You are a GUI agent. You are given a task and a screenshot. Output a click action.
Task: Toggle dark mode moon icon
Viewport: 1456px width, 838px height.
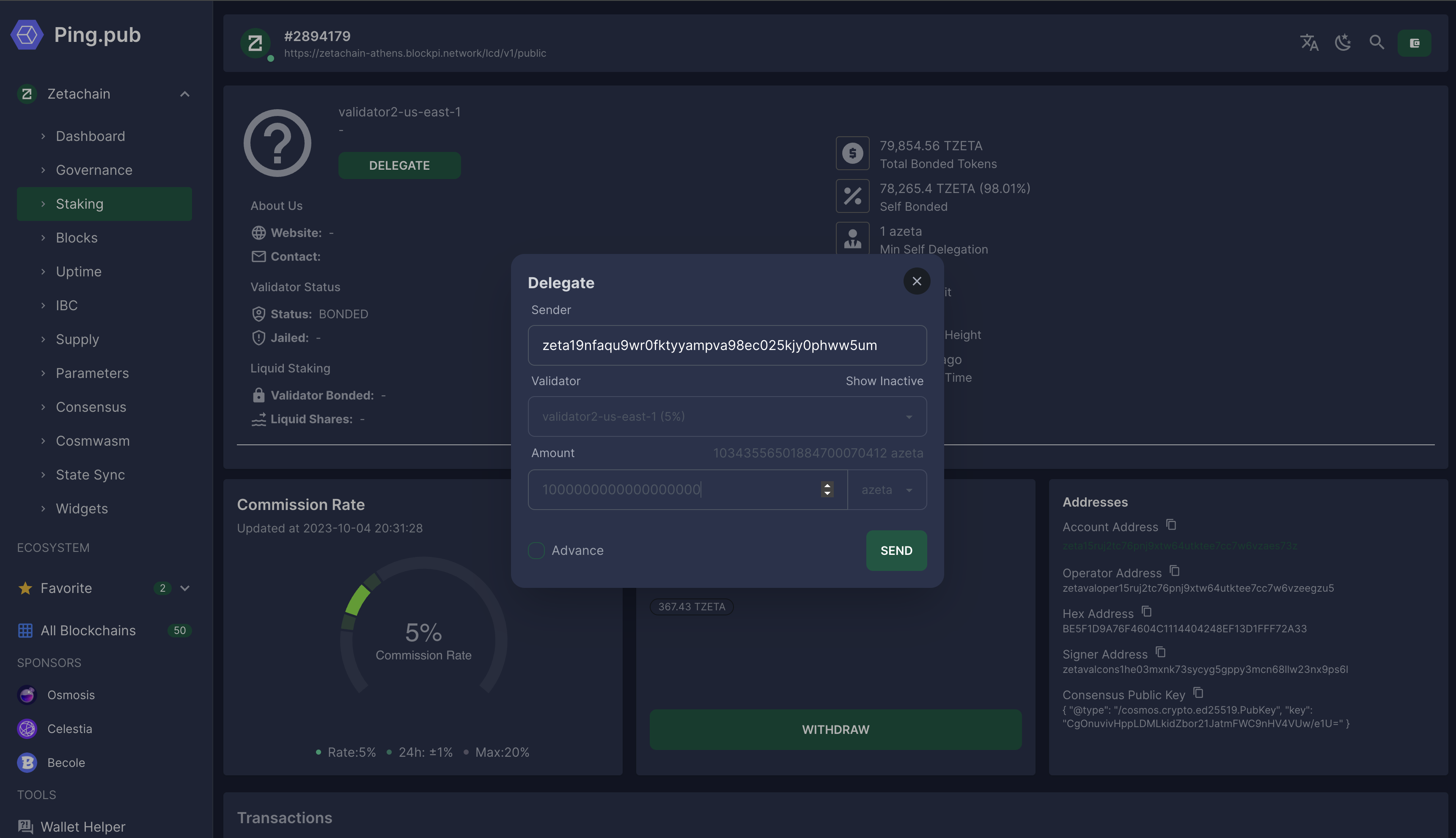pos(1343,43)
